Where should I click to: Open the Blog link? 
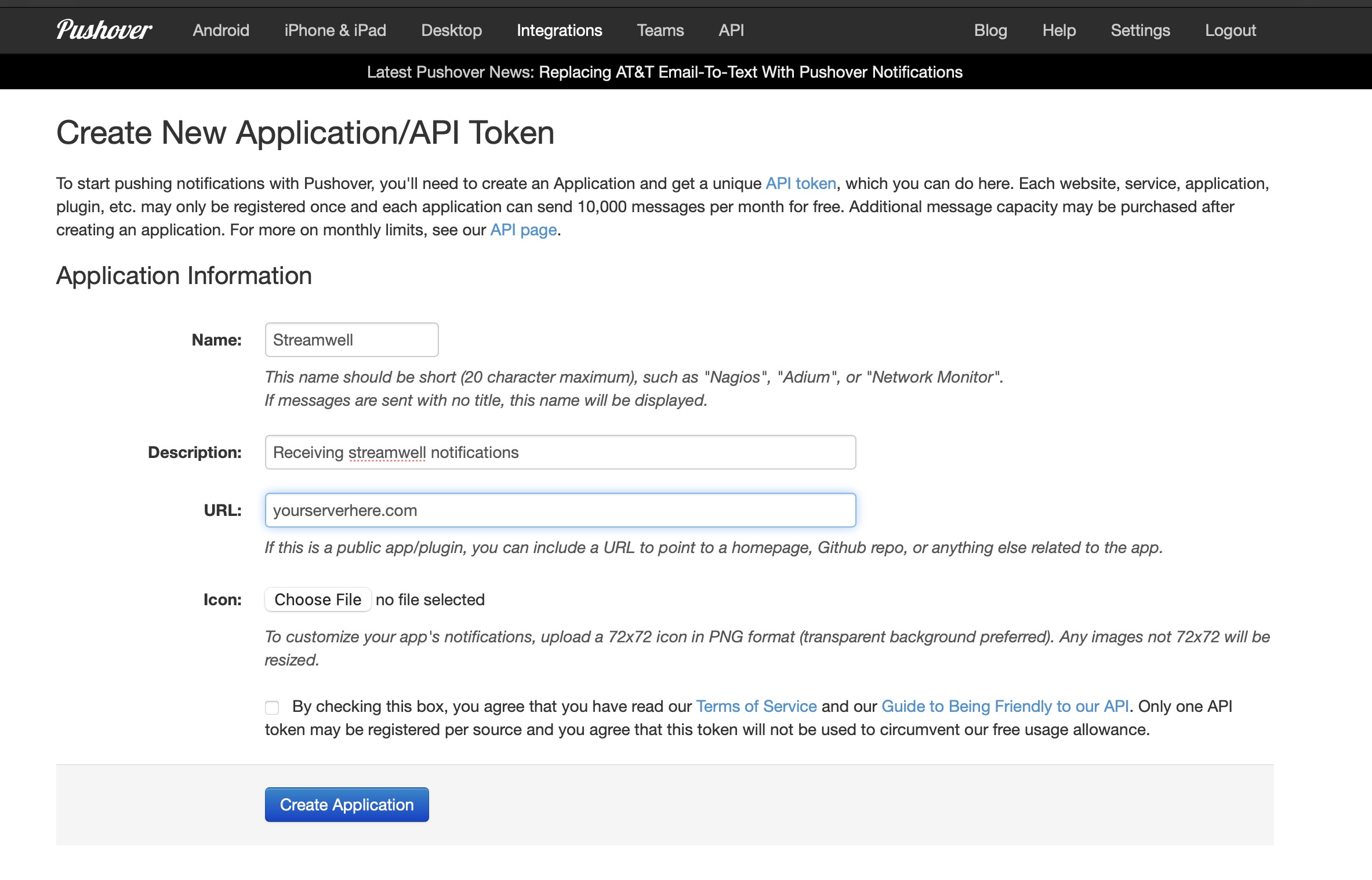tap(990, 30)
